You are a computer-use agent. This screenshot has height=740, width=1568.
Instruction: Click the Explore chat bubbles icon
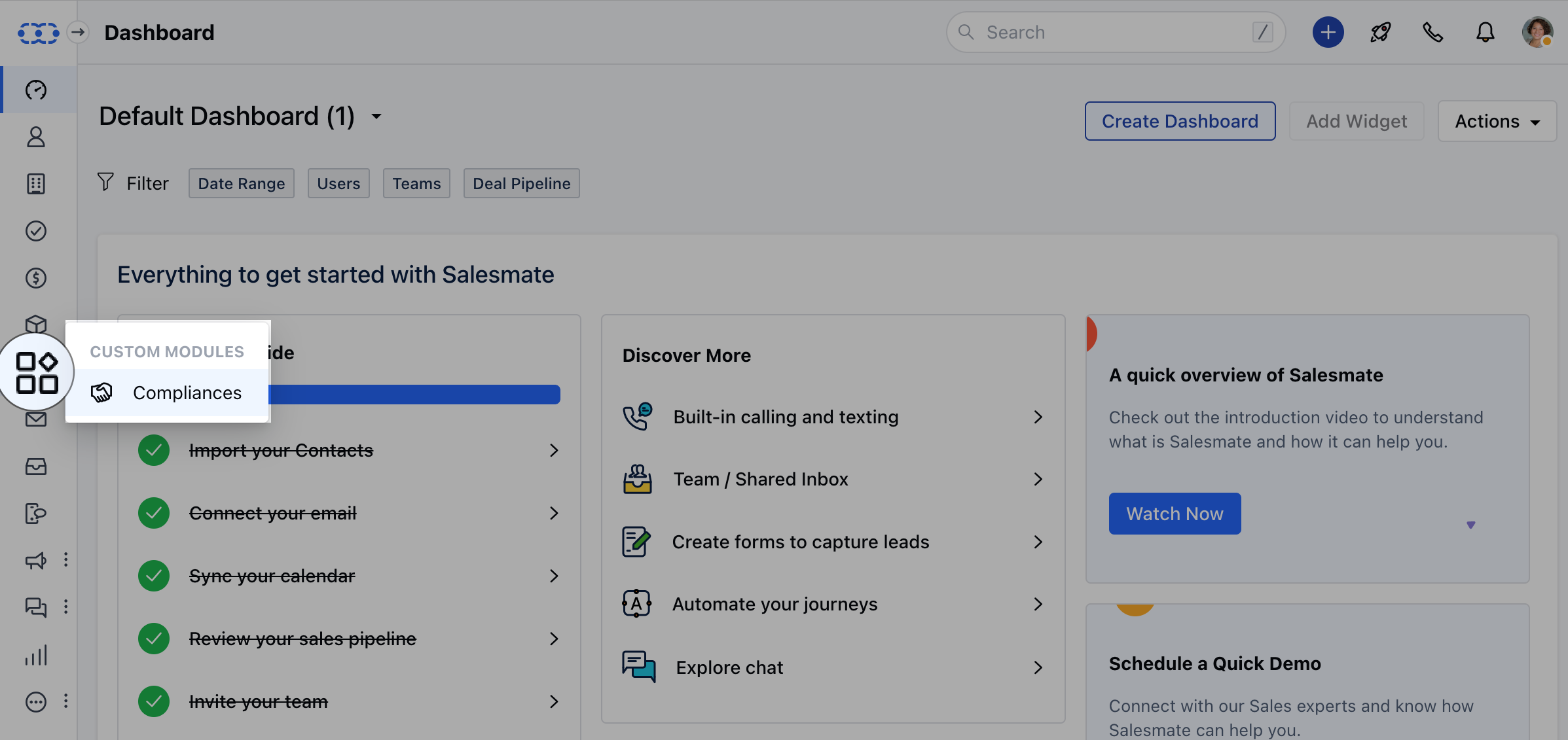click(639, 667)
